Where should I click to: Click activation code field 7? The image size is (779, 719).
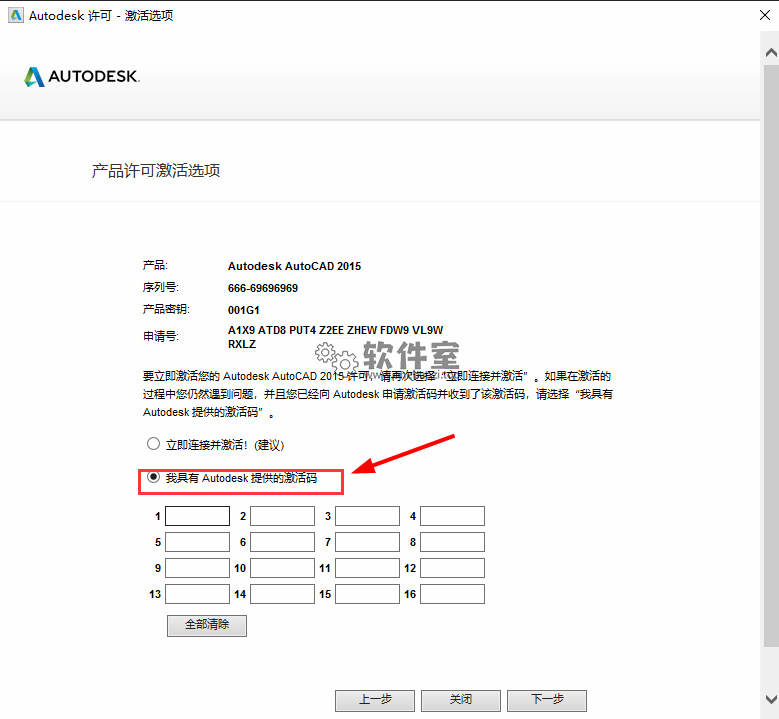click(367, 542)
